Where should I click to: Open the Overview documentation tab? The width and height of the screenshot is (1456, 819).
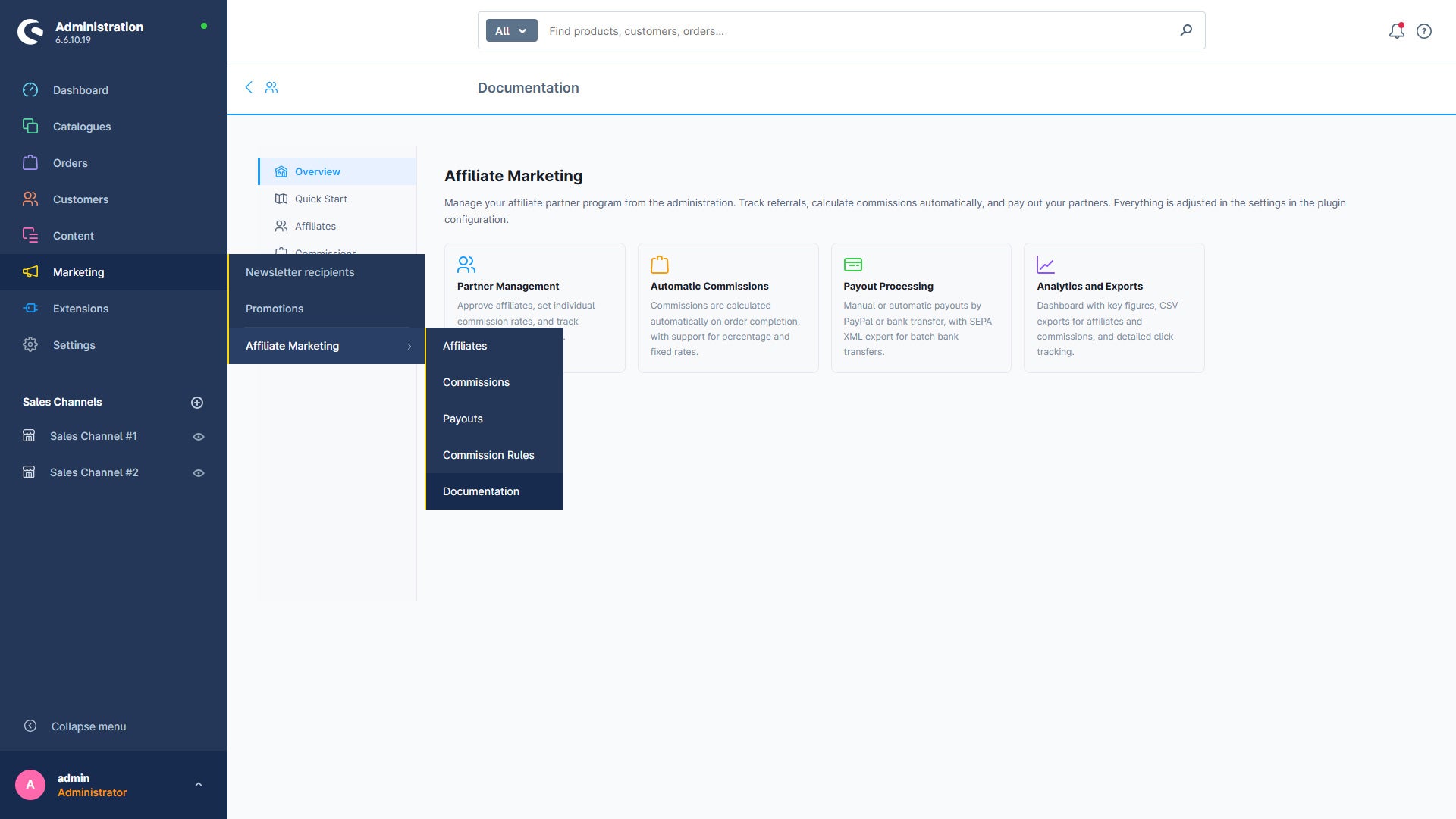point(337,171)
